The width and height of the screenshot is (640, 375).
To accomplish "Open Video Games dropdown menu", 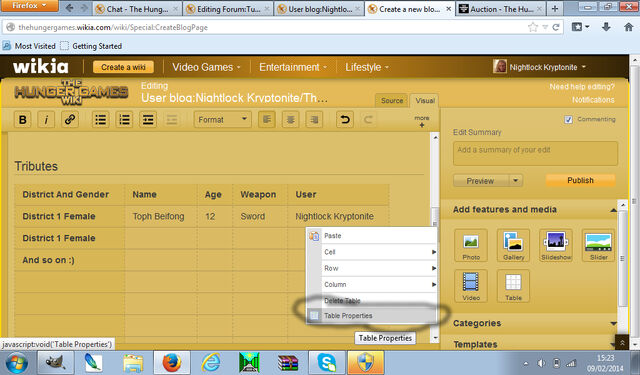I will coord(206,67).
